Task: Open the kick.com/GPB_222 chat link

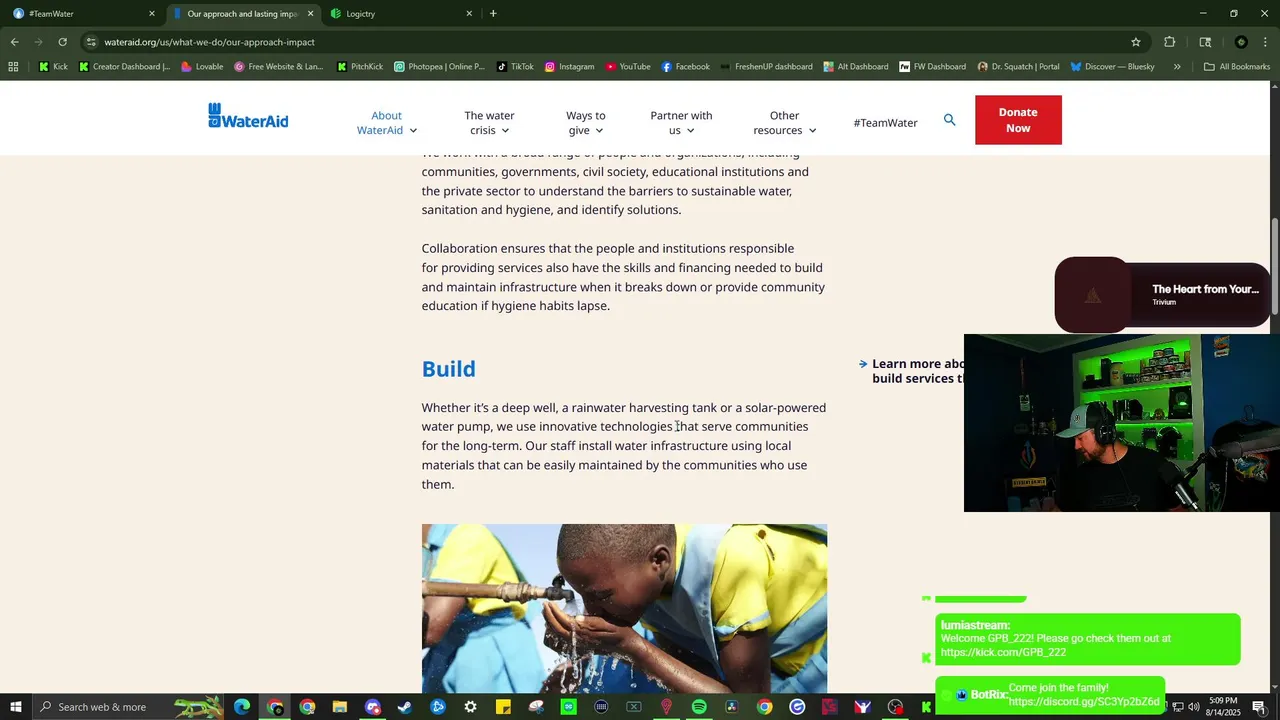Action: coord(1003,653)
